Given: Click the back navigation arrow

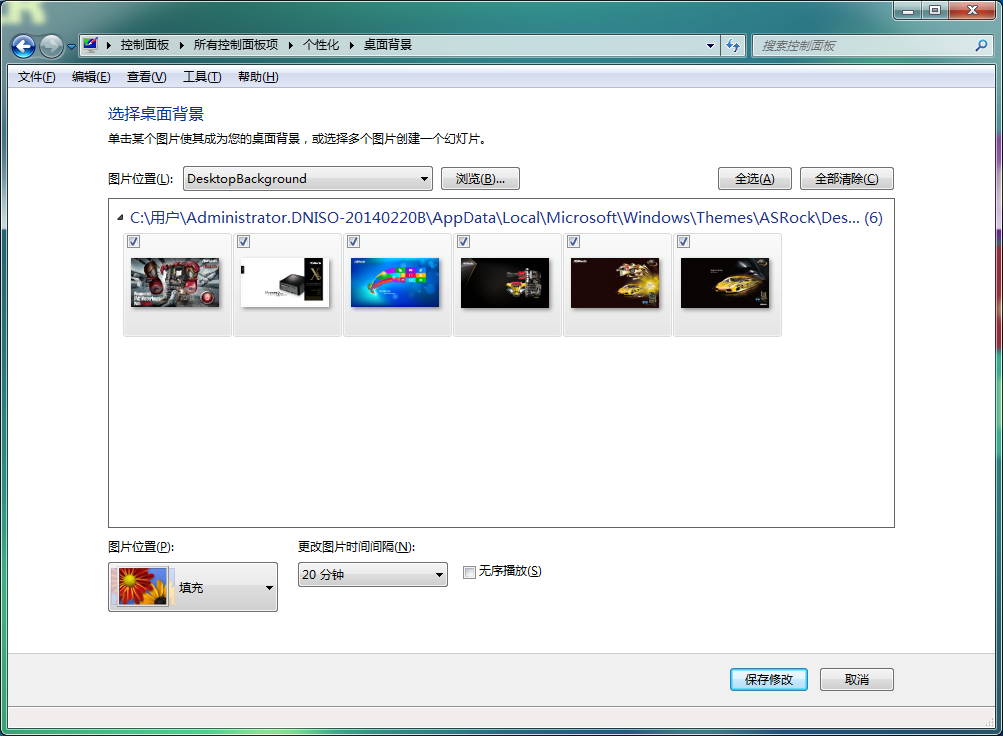Looking at the screenshot, I should pyautogui.click(x=21, y=45).
